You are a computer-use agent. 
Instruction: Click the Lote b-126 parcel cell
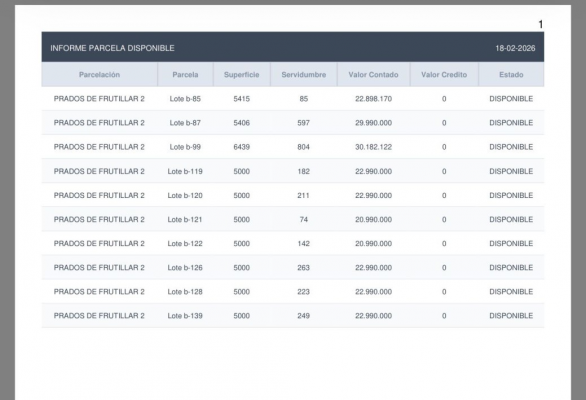(x=185, y=268)
